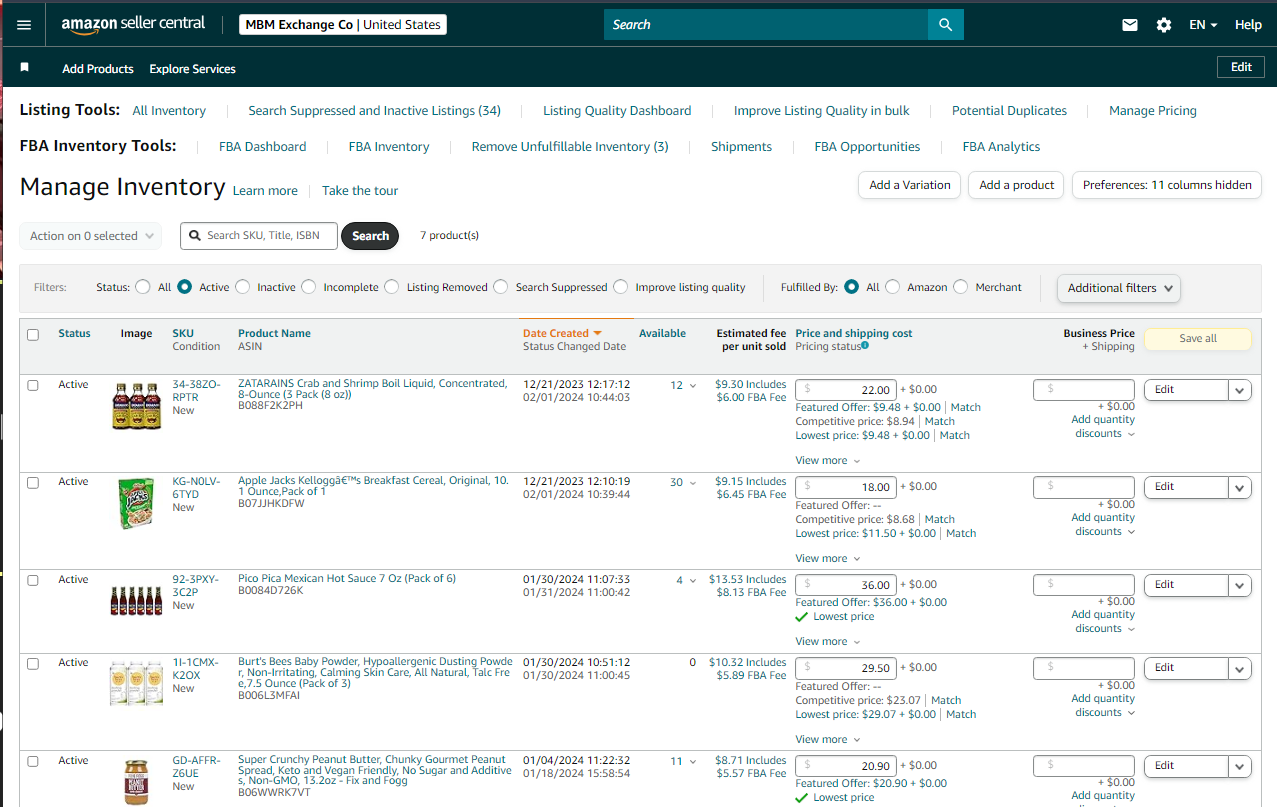Click the Learn more link
This screenshot has height=807, width=1277.
265,191
